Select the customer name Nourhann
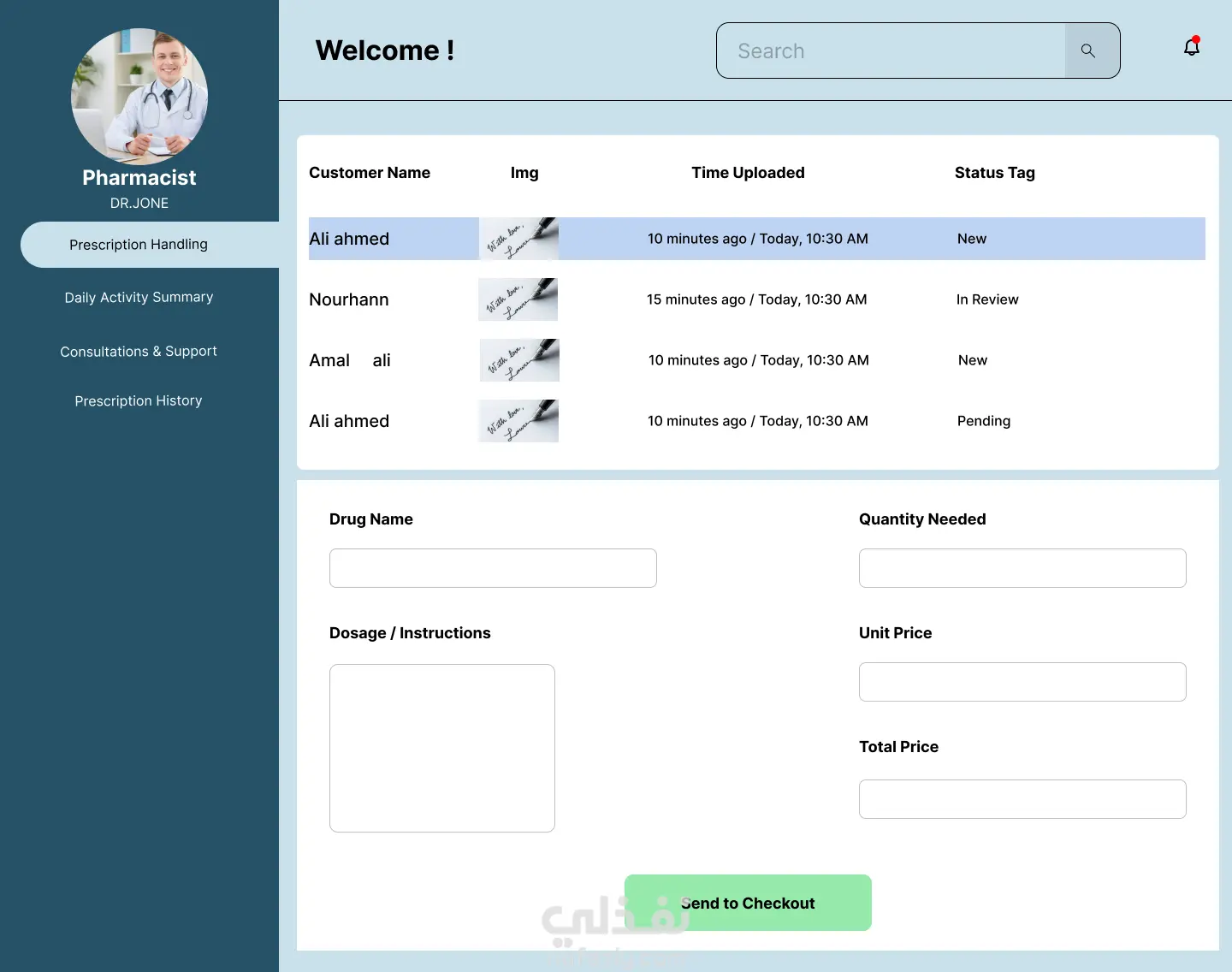Image resolution: width=1232 pixels, height=972 pixels. 349,299
